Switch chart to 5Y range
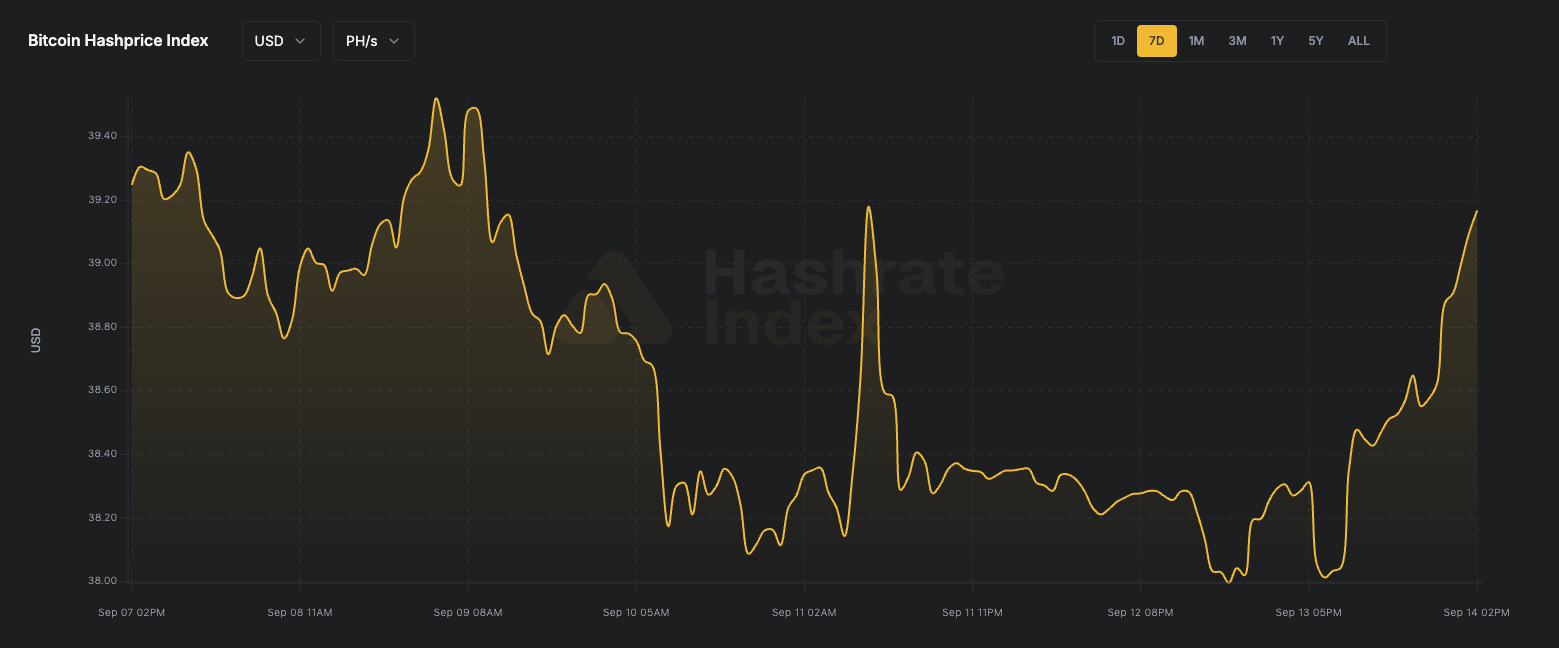The height and width of the screenshot is (648, 1559). point(1316,41)
